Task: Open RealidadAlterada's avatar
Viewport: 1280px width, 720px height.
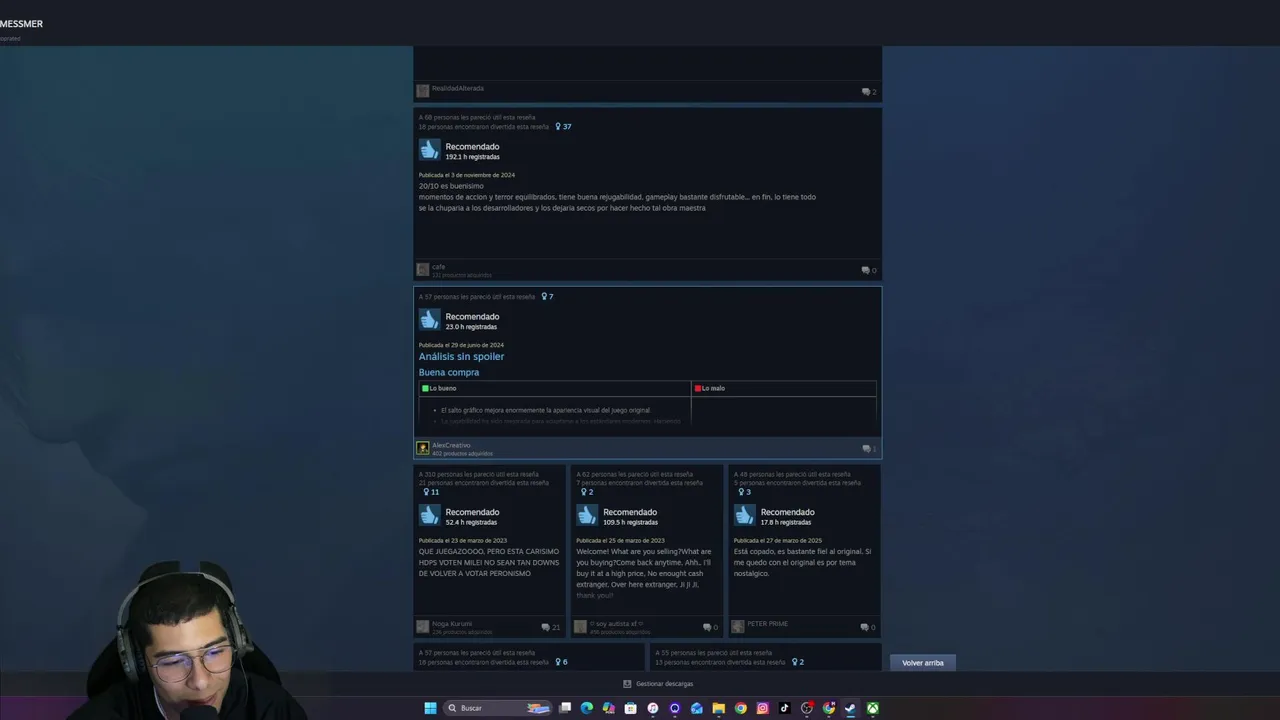Action: click(423, 91)
